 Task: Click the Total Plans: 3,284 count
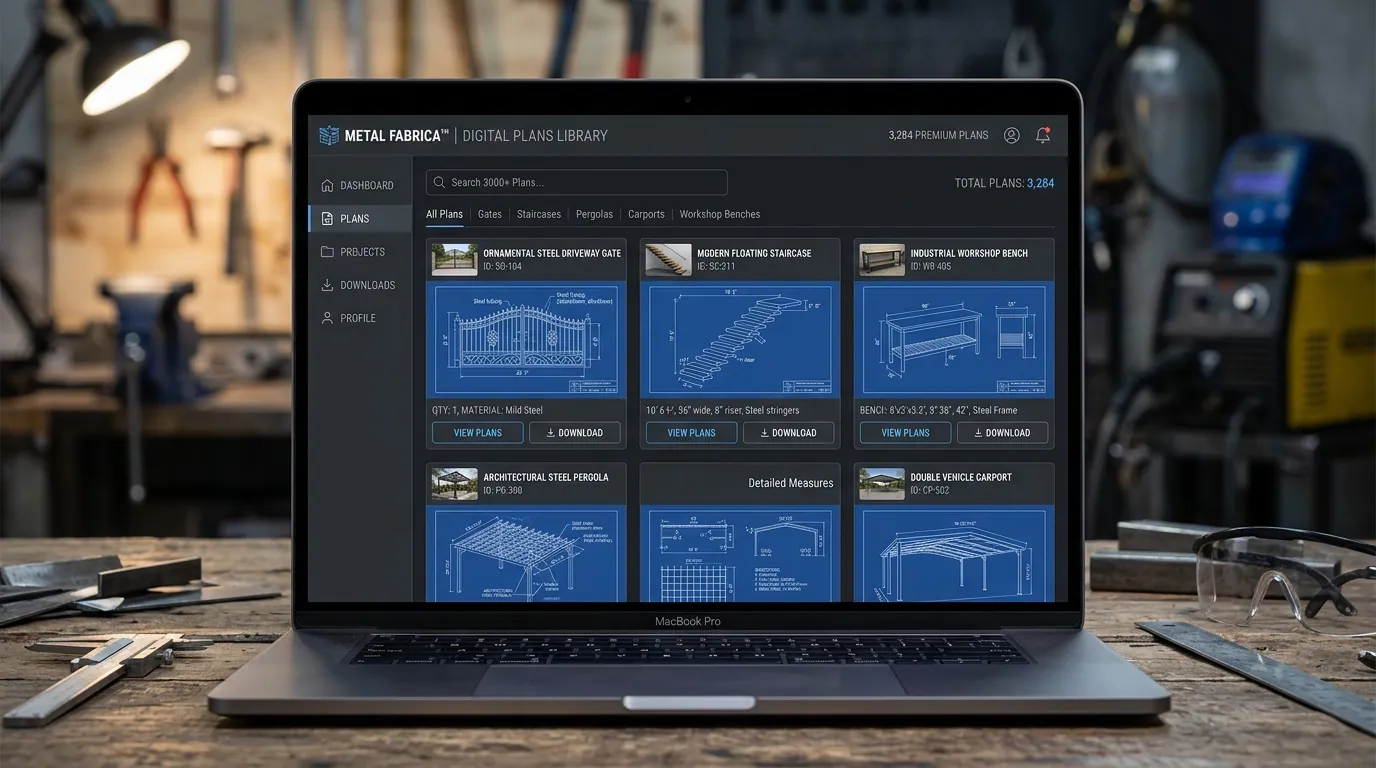click(x=1004, y=183)
